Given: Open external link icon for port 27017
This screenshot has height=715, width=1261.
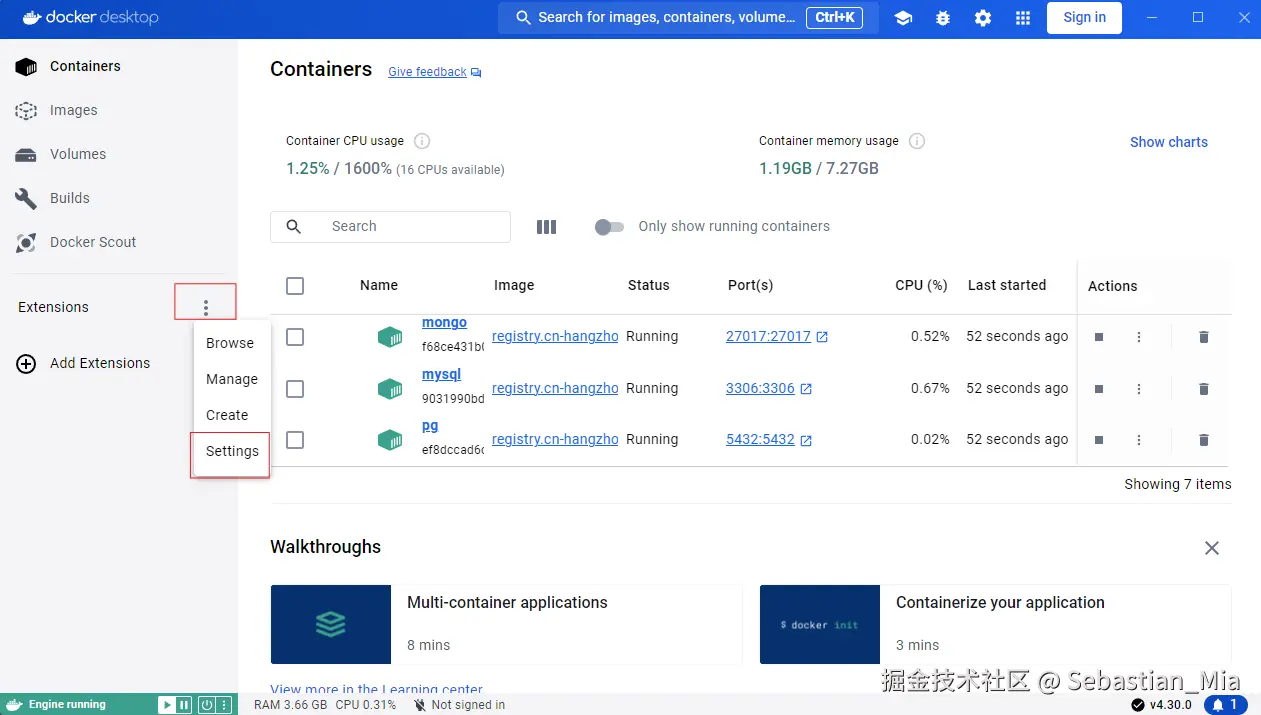Looking at the screenshot, I should click(822, 337).
